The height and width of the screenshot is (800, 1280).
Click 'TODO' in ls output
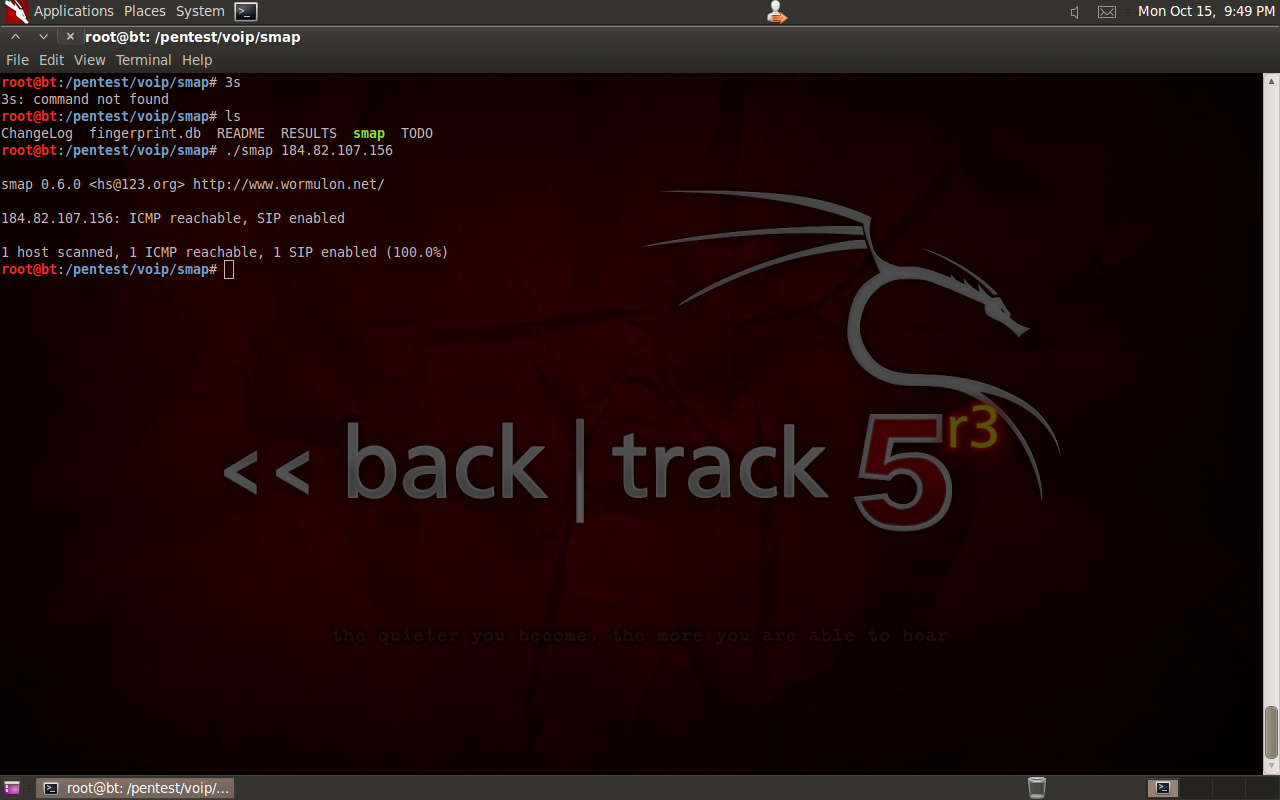[417, 133]
